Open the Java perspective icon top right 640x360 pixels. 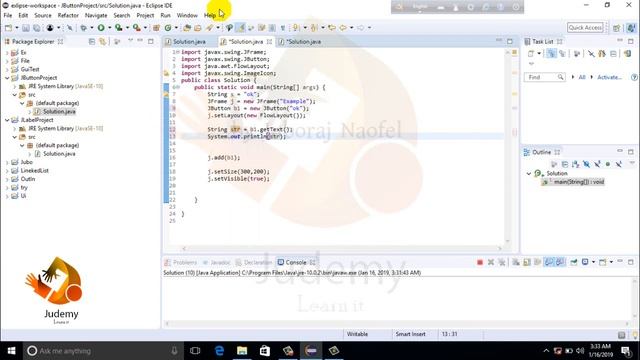click(x=631, y=28)
